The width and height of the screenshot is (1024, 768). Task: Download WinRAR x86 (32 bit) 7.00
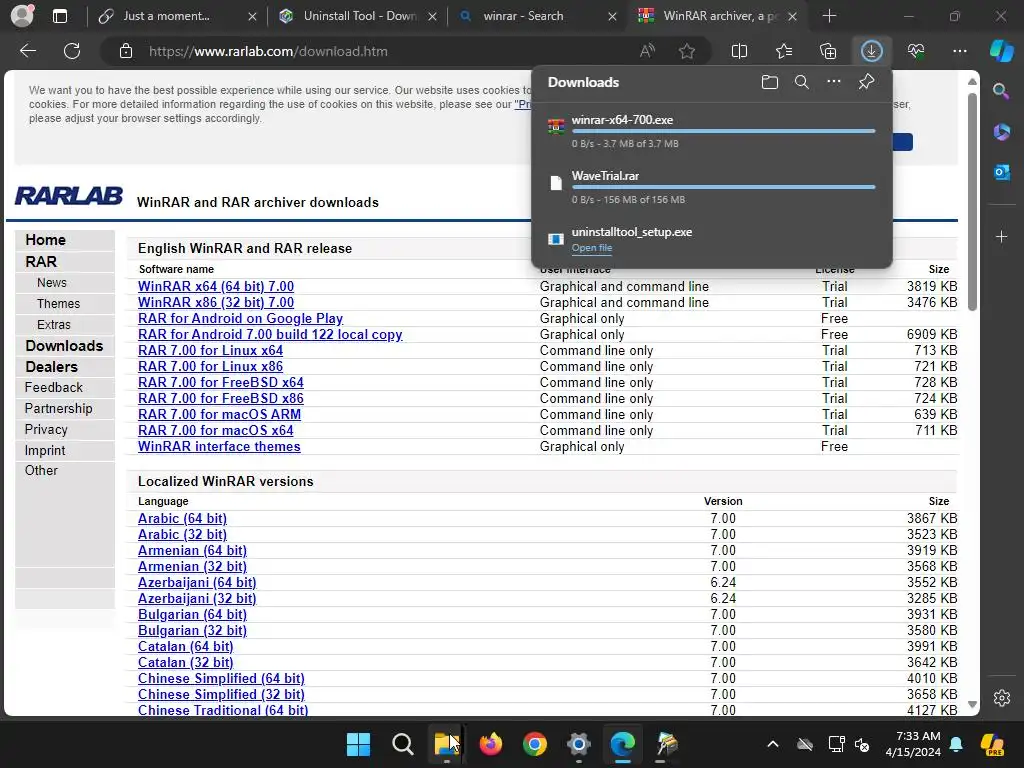(x=216, y=302)
